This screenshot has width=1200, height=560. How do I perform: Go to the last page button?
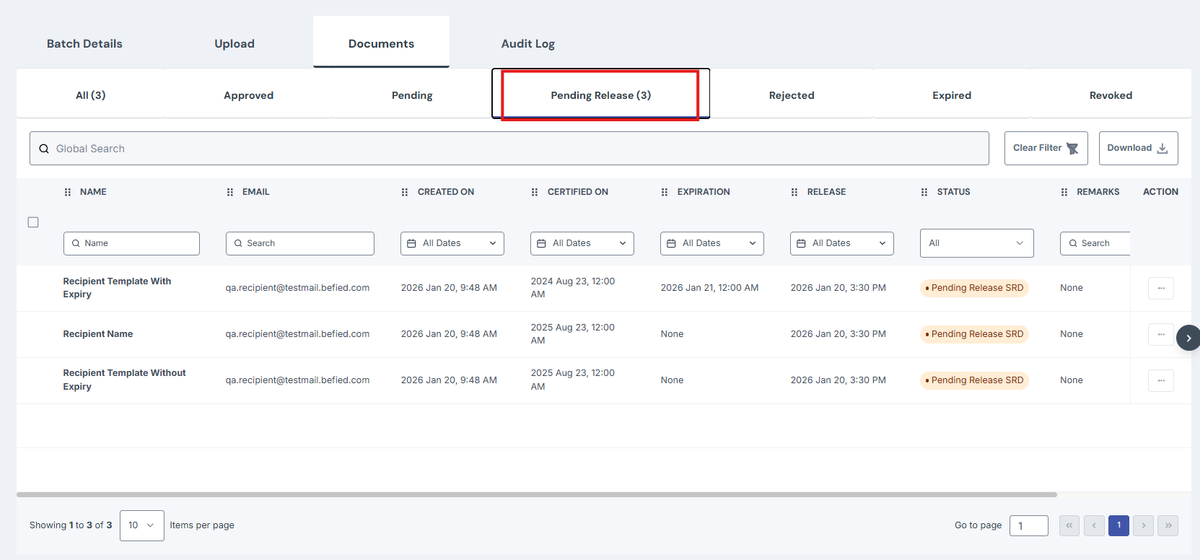(x=1167, y=525)
